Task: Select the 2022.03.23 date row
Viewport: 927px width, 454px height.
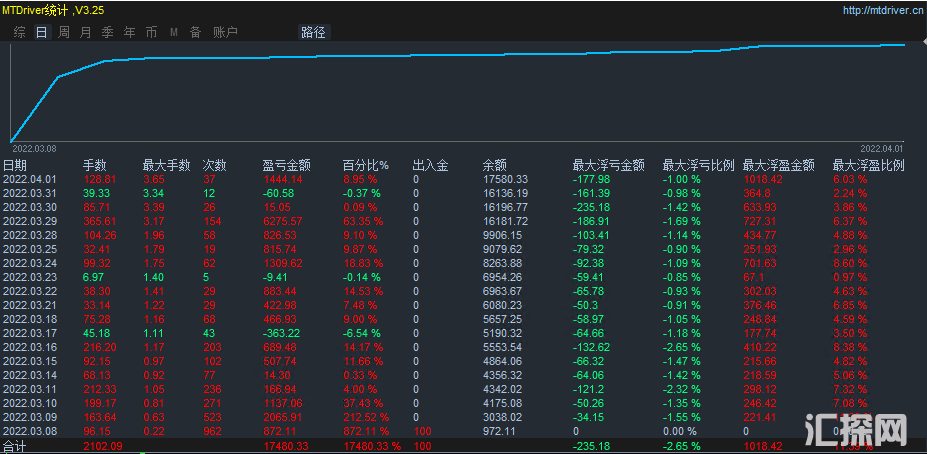Action: [30, 277]
